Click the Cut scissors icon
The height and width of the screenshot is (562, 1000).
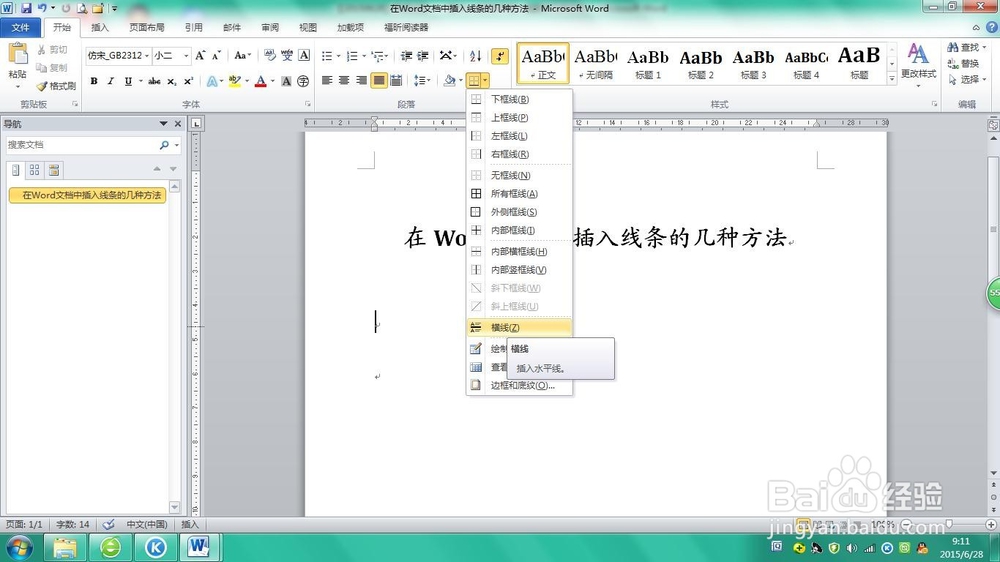tap(41, 49)
